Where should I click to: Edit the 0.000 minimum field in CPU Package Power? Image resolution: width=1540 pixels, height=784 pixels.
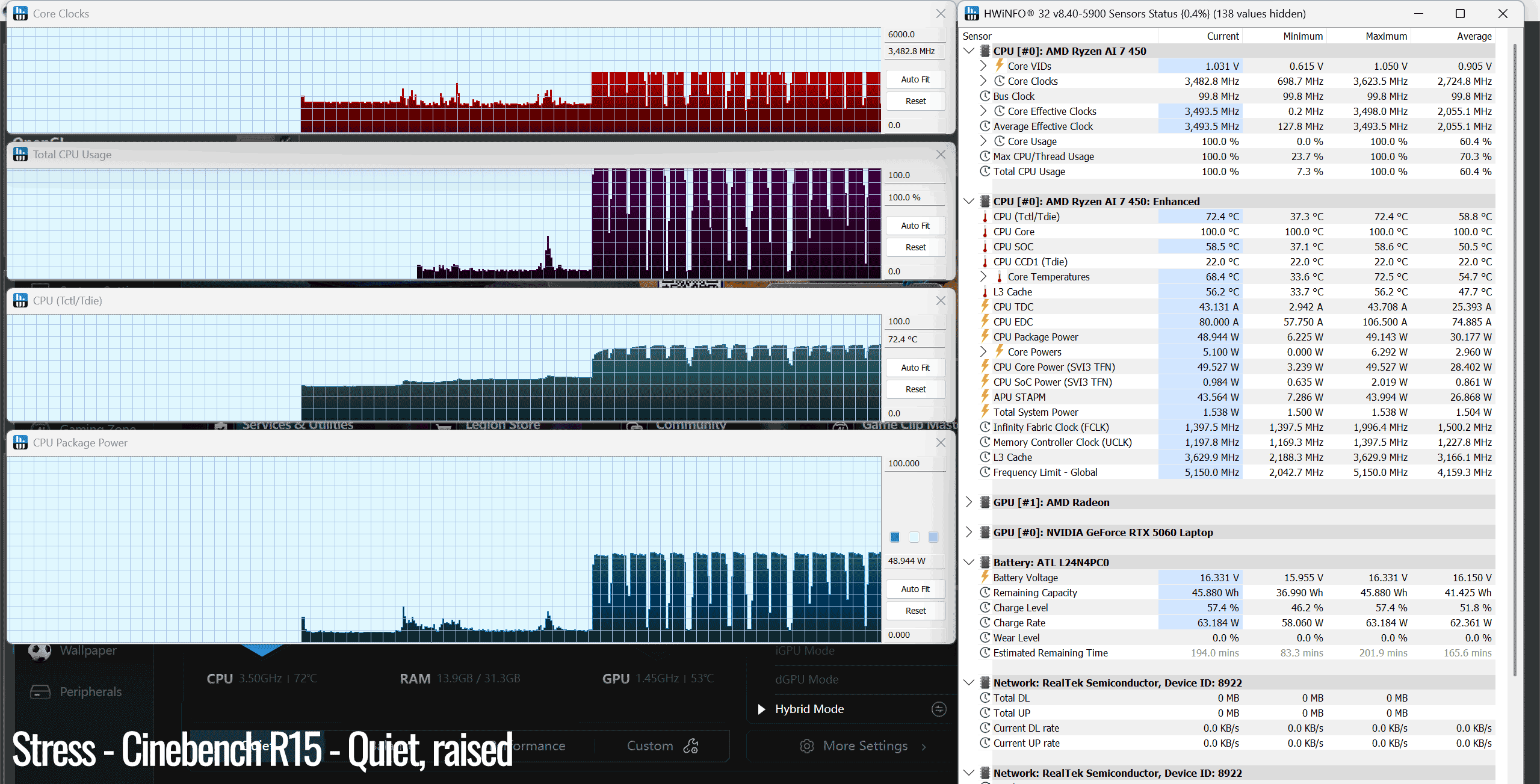[915, 635]
